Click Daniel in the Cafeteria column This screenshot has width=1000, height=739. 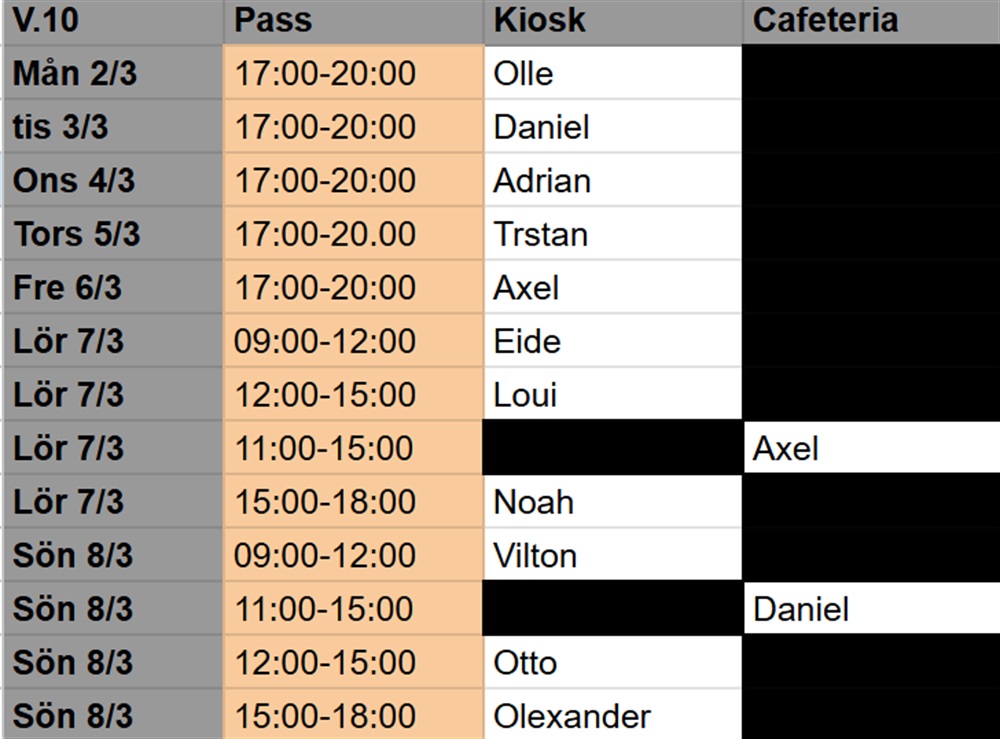[x=870, y=609]
